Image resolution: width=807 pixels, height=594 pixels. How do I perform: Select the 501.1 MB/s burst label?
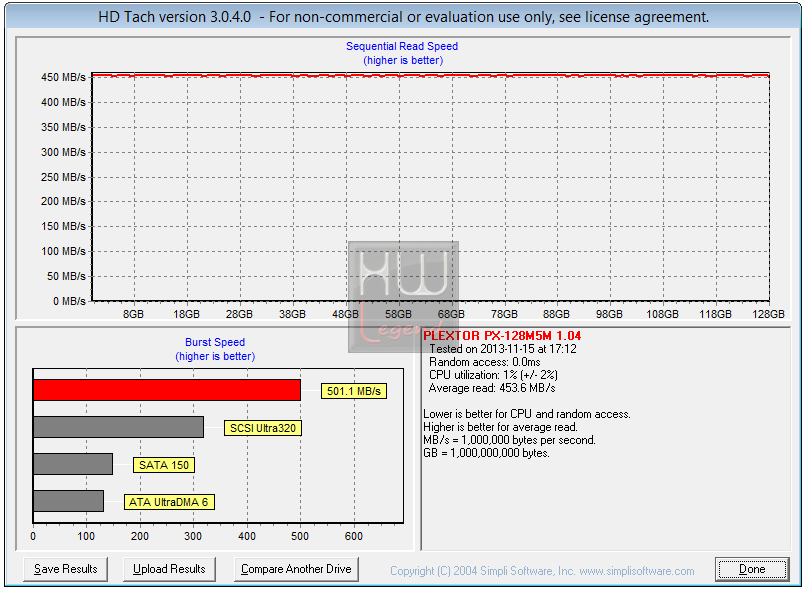(354, 391)
